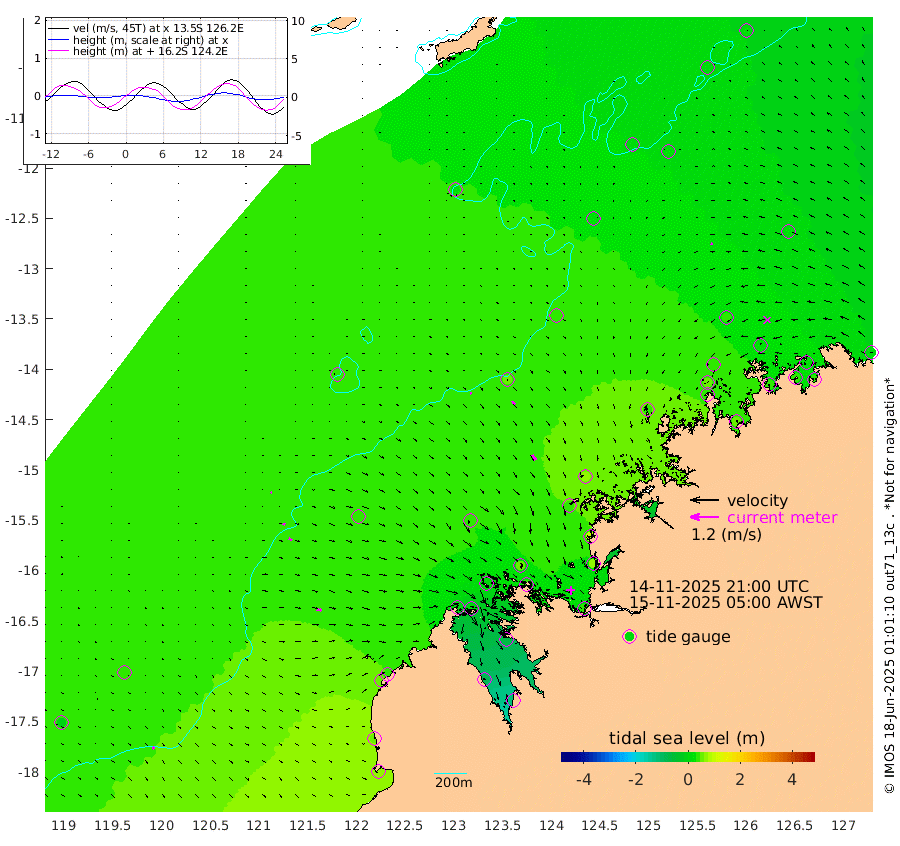Select the tide gauge circle near 13.5S 124E
The height and width of the screenshot is (846, 900).
(x=556, y=316)
